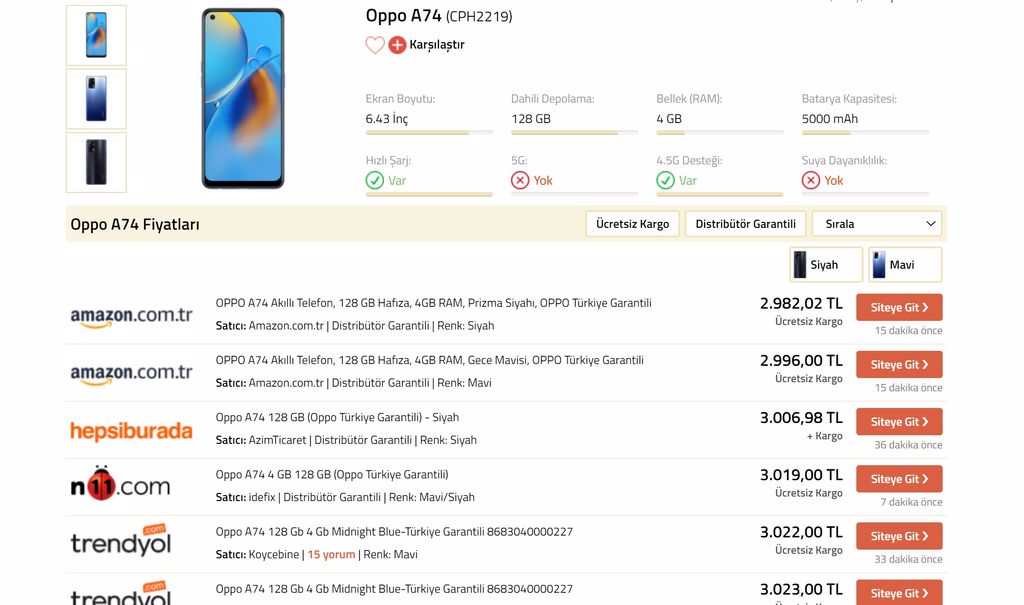1024x605 pixels.
Task: Click the n11.com store logo
Action: pyautogui.click(x=120, y=484)
